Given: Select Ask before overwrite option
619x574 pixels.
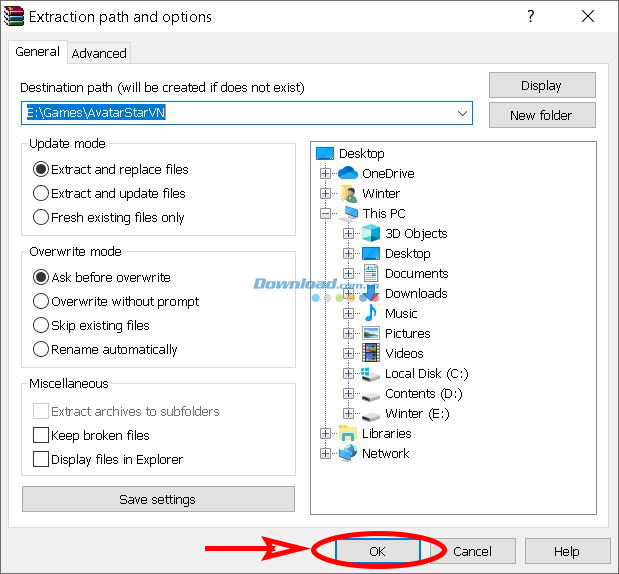Looking at the screenshot, I should point(101,278).
